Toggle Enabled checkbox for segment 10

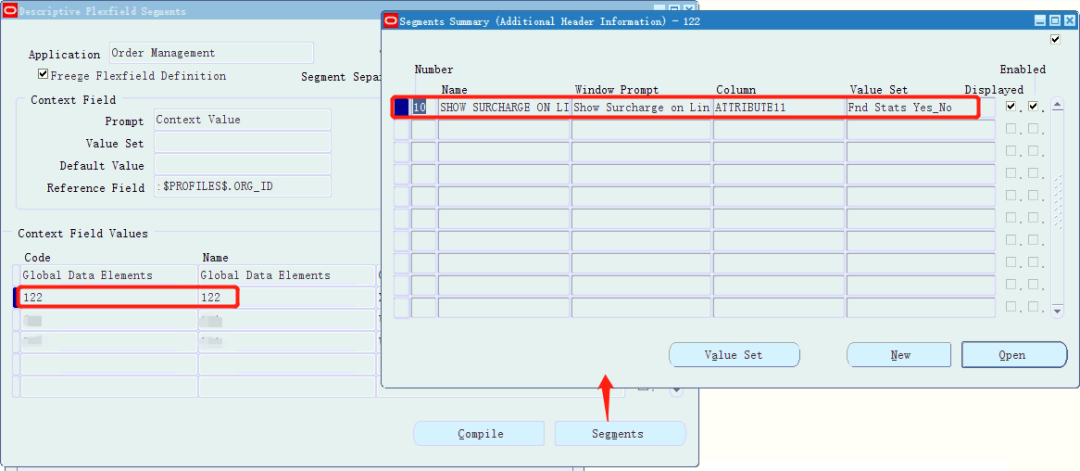[1033, 106]
